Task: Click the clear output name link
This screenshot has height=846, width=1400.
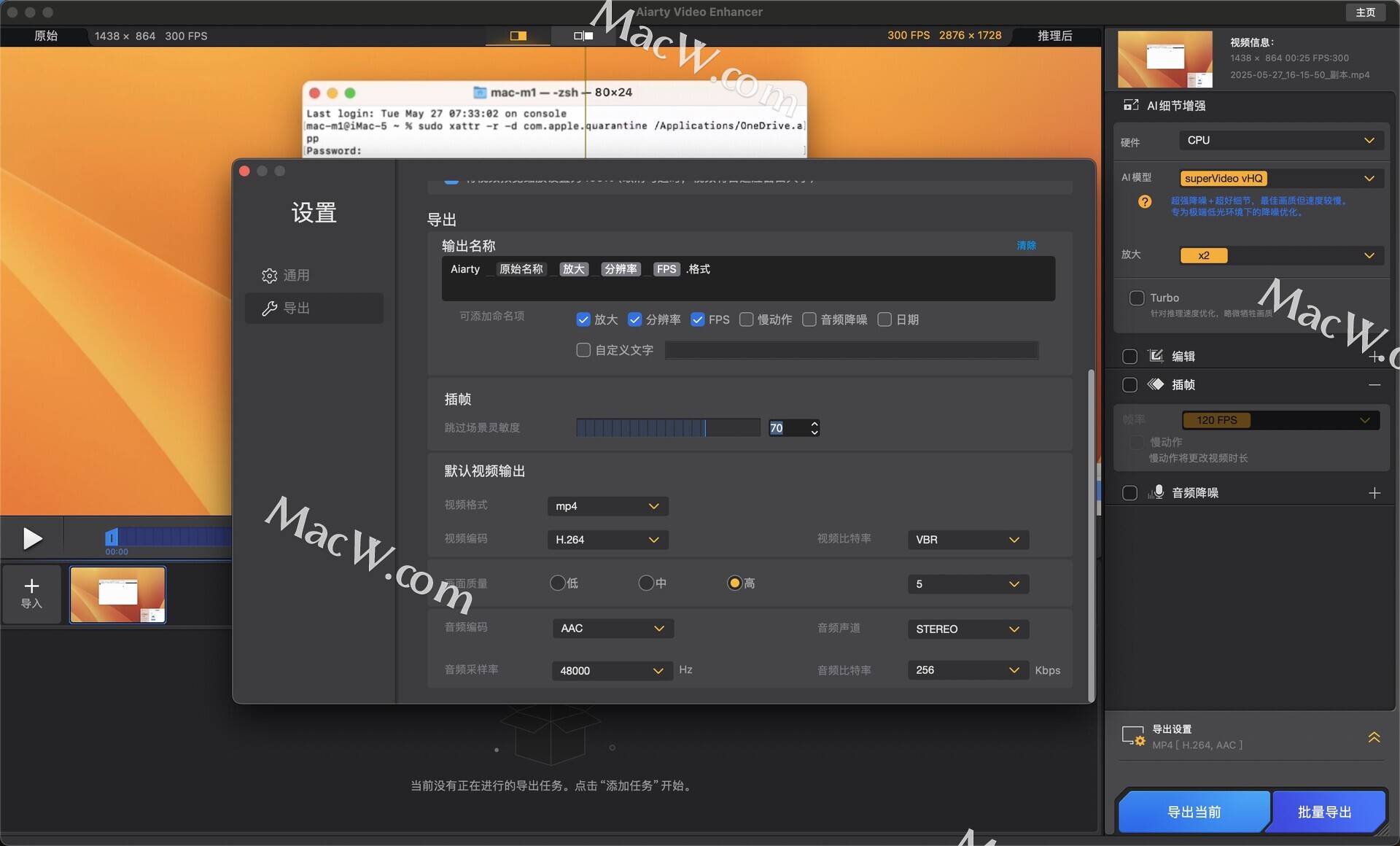Action: (x=1026, y=245)
